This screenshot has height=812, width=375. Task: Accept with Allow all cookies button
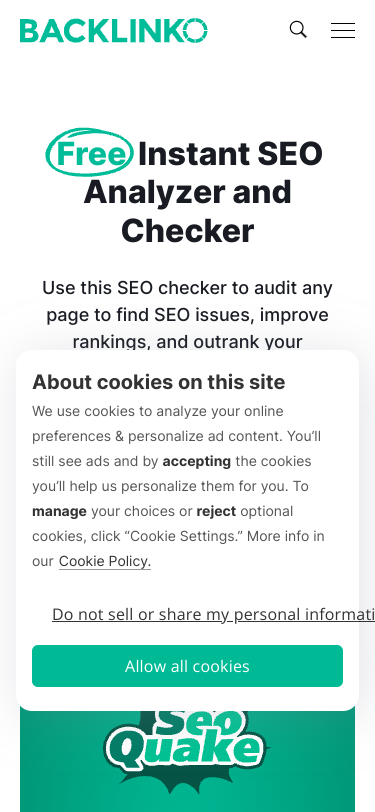point(188,666)
